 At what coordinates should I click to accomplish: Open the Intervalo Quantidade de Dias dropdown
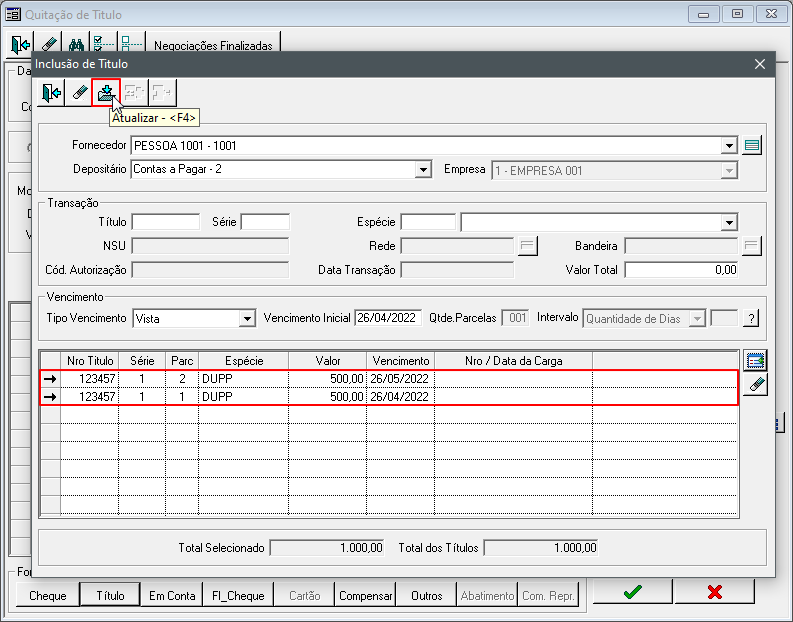tap(697, 319)
